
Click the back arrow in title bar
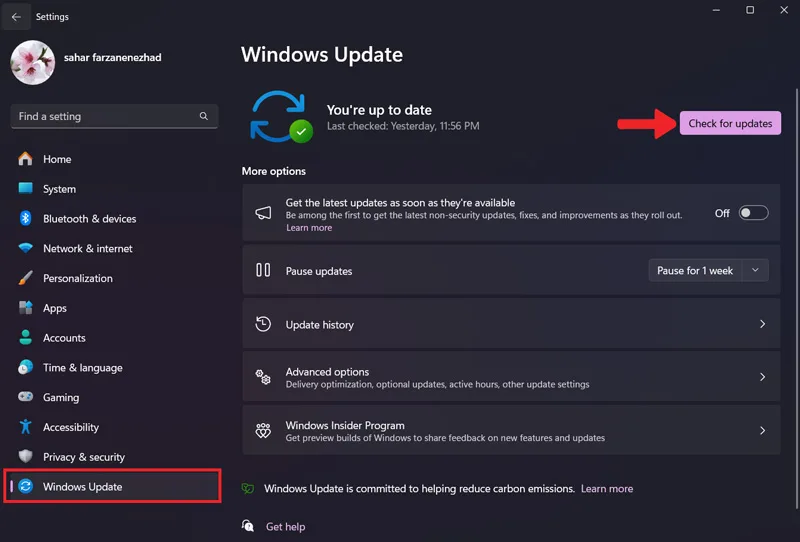click(x=16, y=17)
